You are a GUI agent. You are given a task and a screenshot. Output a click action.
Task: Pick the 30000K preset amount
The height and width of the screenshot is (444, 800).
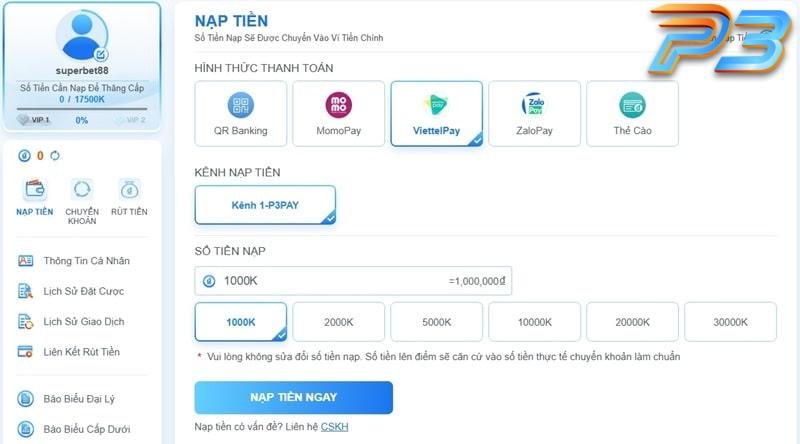point(730,322)
